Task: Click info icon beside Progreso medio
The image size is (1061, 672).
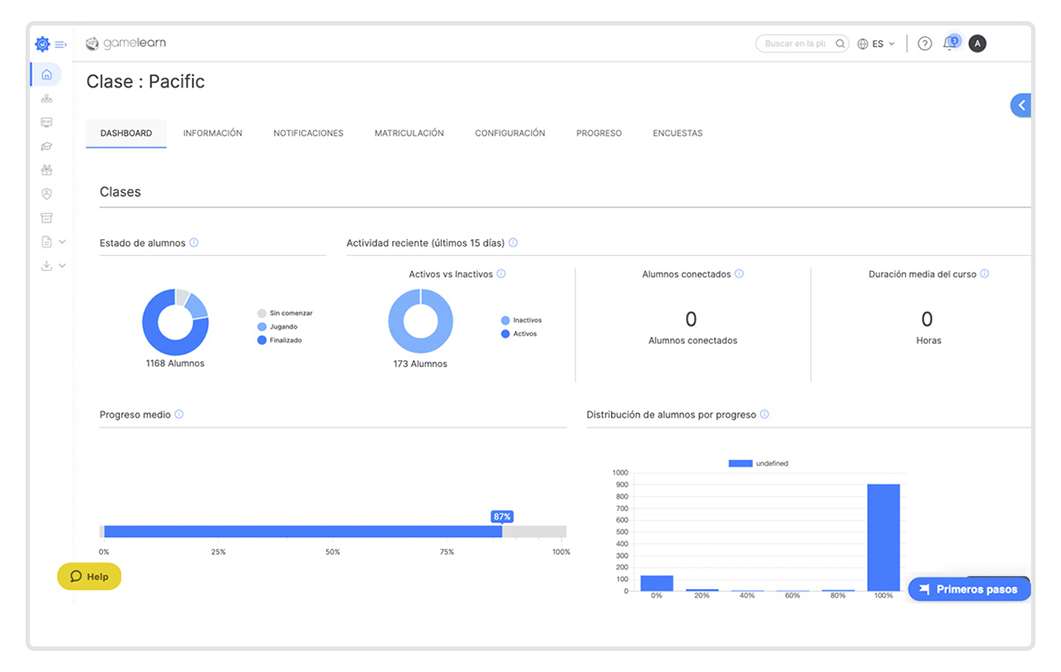Action: tap(179, 414)
